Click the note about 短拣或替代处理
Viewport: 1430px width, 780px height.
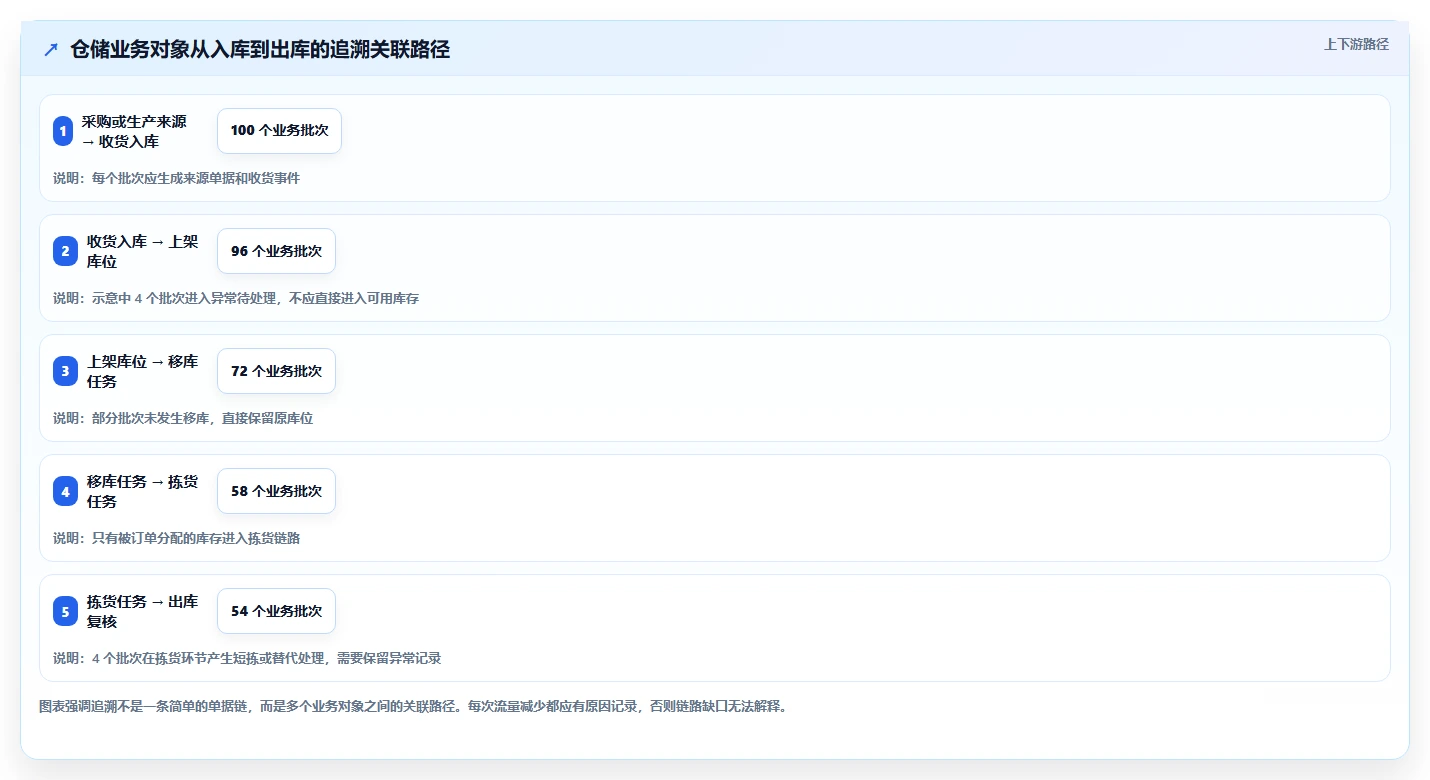247,658
